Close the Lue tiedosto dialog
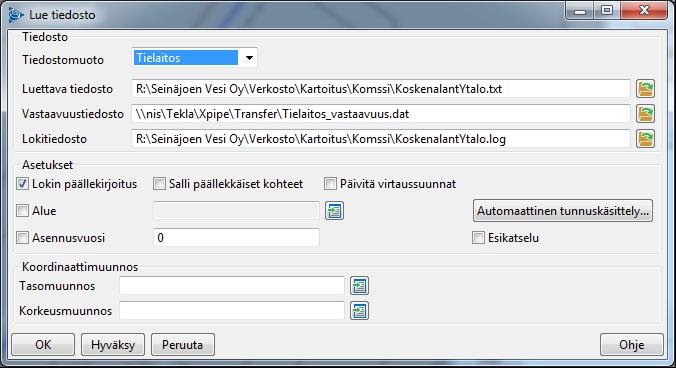This screenshot has width=676, height=368. (645, 11)
